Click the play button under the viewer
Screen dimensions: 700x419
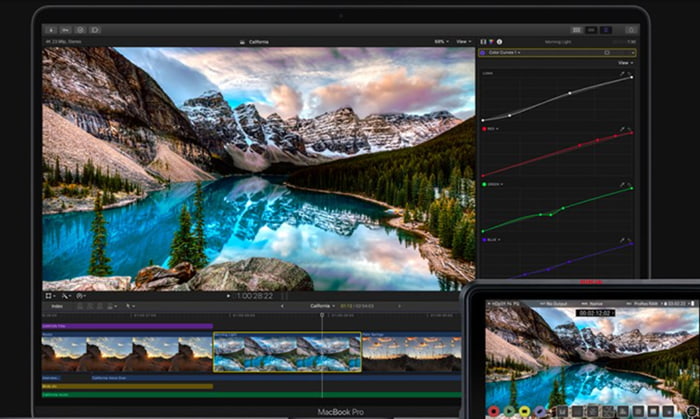[228, 296]
